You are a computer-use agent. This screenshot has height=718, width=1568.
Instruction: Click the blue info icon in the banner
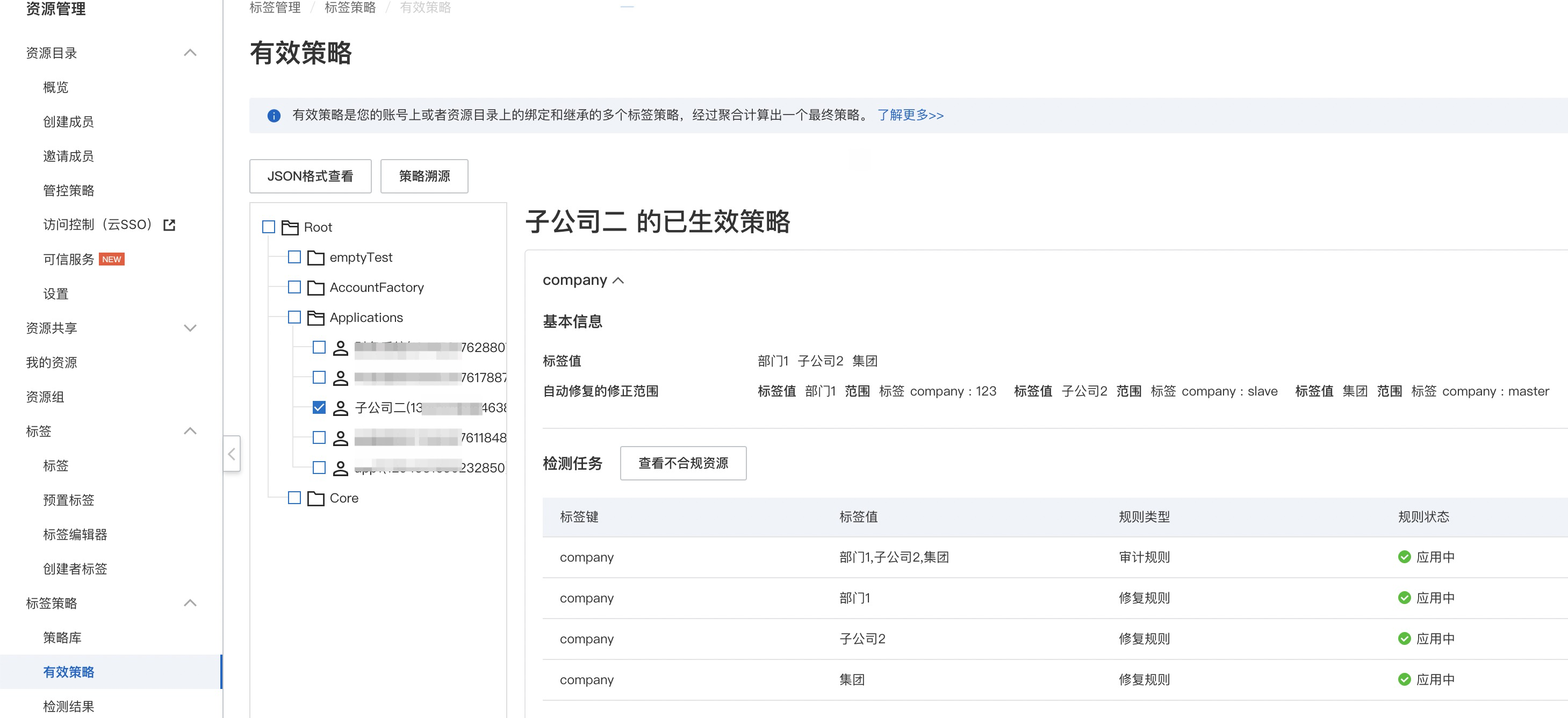point(274,115)
